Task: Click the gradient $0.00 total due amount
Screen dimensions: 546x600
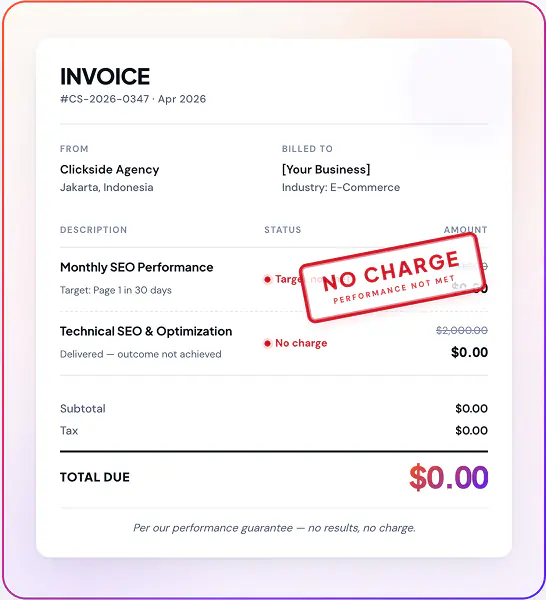Action: pos(449,477)
